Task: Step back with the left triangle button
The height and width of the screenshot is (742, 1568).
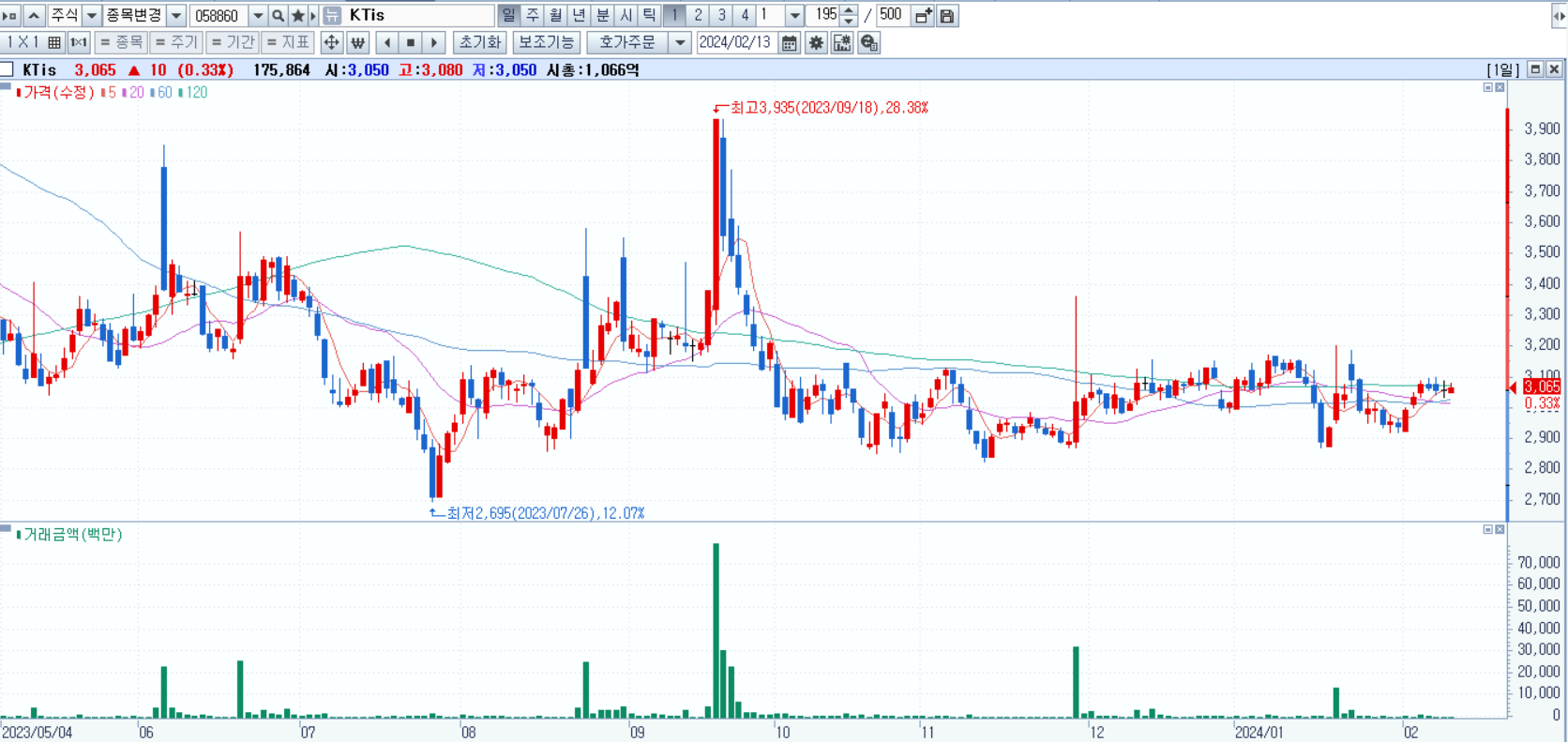Action: click(387, 42)
